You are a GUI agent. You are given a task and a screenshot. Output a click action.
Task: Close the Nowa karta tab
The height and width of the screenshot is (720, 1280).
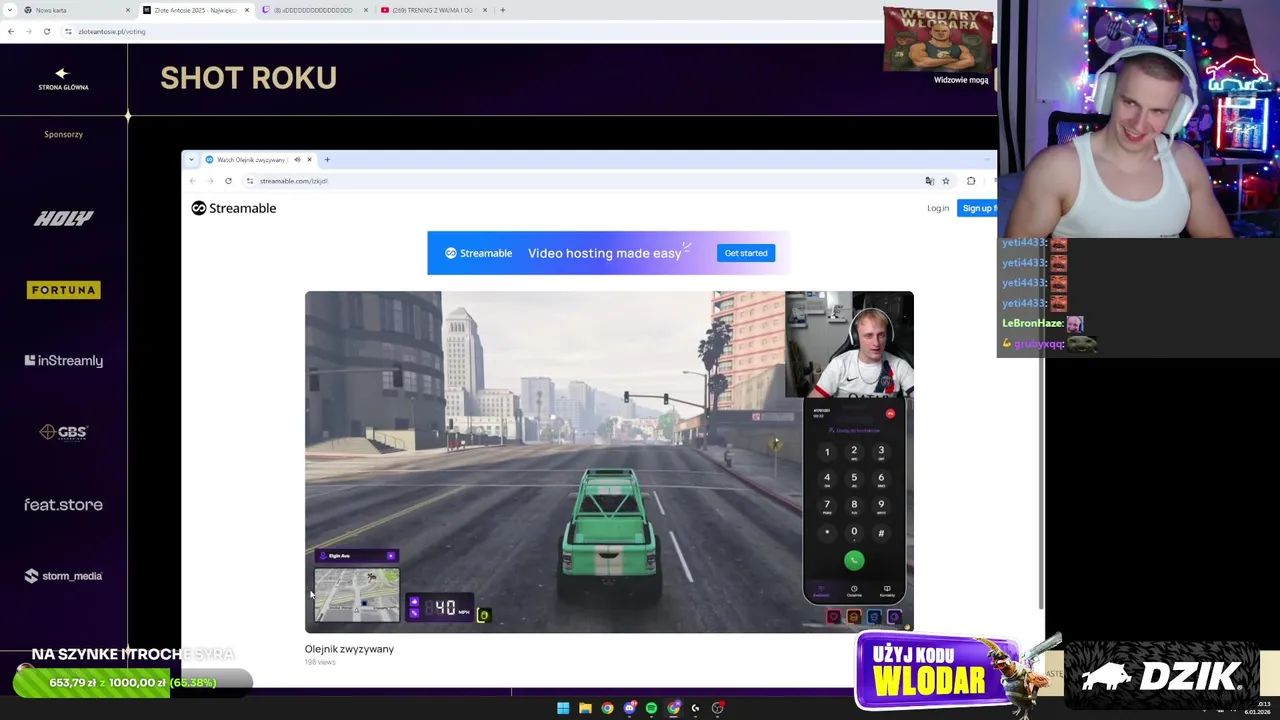point(128,10)
